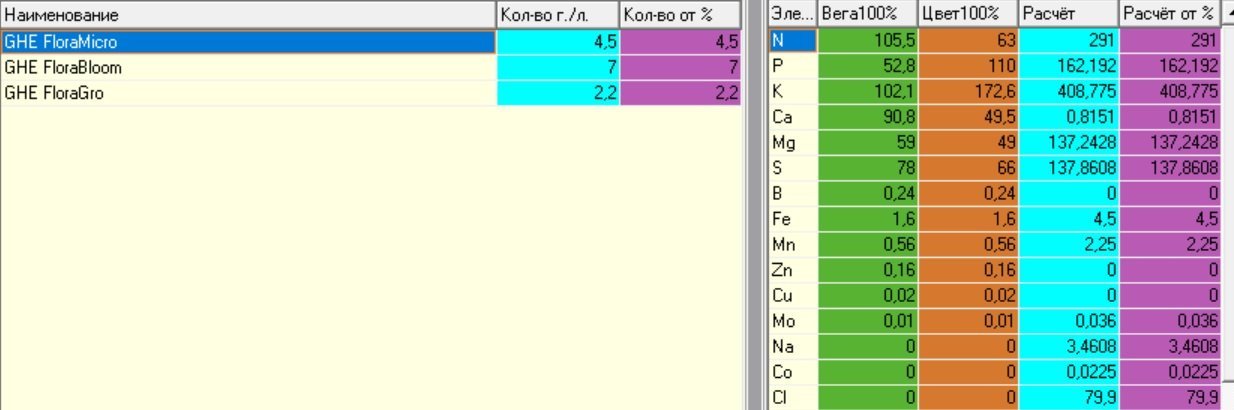Image resolution: width=1234 pixels, height=410 pixels.
Task: Select the K element cell
Action: point(792,92)
